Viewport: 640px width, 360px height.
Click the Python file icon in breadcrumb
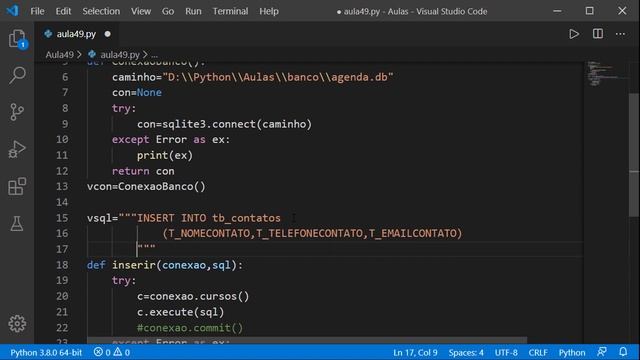pyautogui.click(x=92, y=54)
